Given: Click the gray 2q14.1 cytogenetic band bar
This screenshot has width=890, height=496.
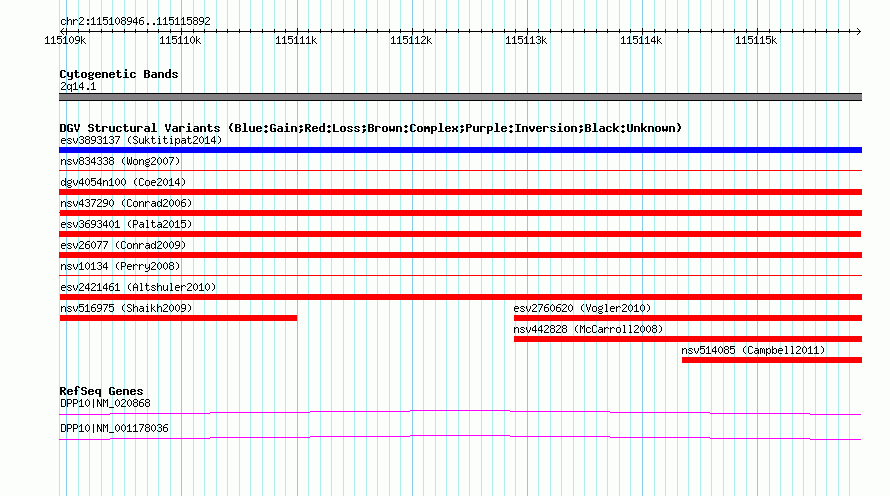Looking at the screenshot, I should (460, 97).
